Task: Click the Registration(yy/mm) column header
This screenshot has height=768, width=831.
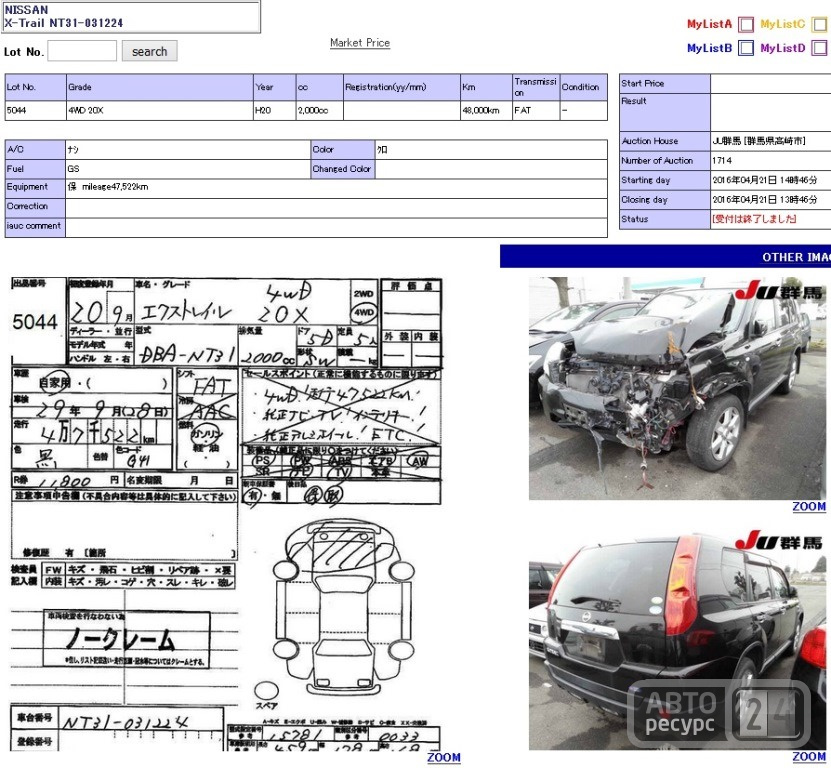Action: click(402, 87)
